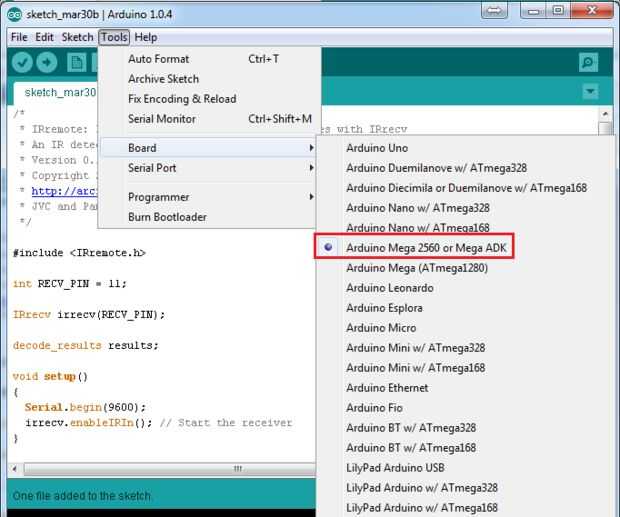Select Arduino Nano w/ ATmega168 board
Screen dimensions: 620x517
(466, 228)
